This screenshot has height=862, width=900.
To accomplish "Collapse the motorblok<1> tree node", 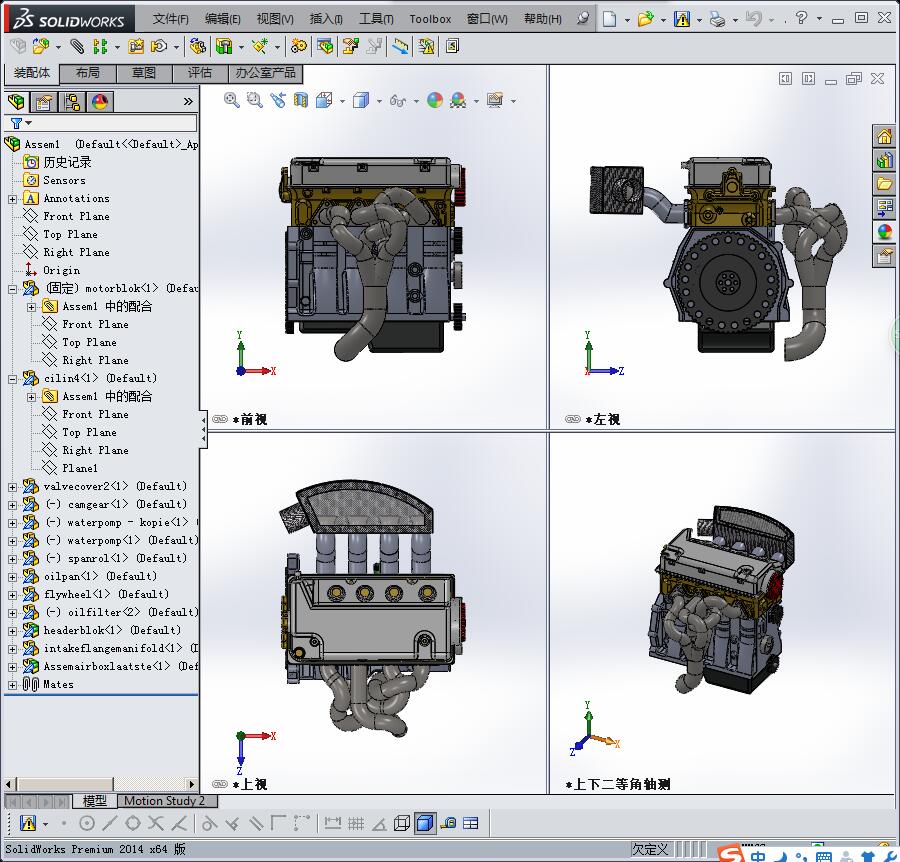I will point(13,289).
